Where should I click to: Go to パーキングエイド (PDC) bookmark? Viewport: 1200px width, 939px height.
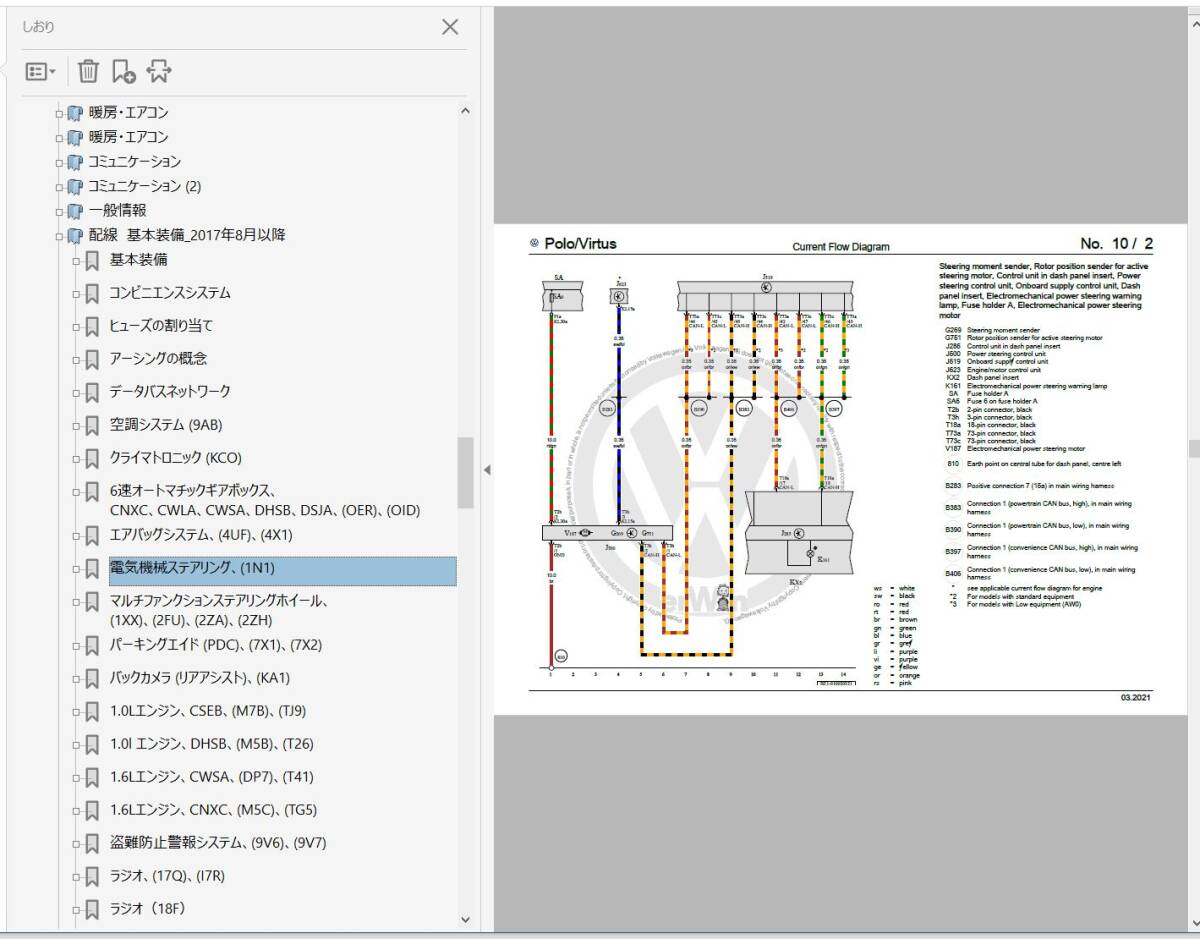click(x=216, y=644)
